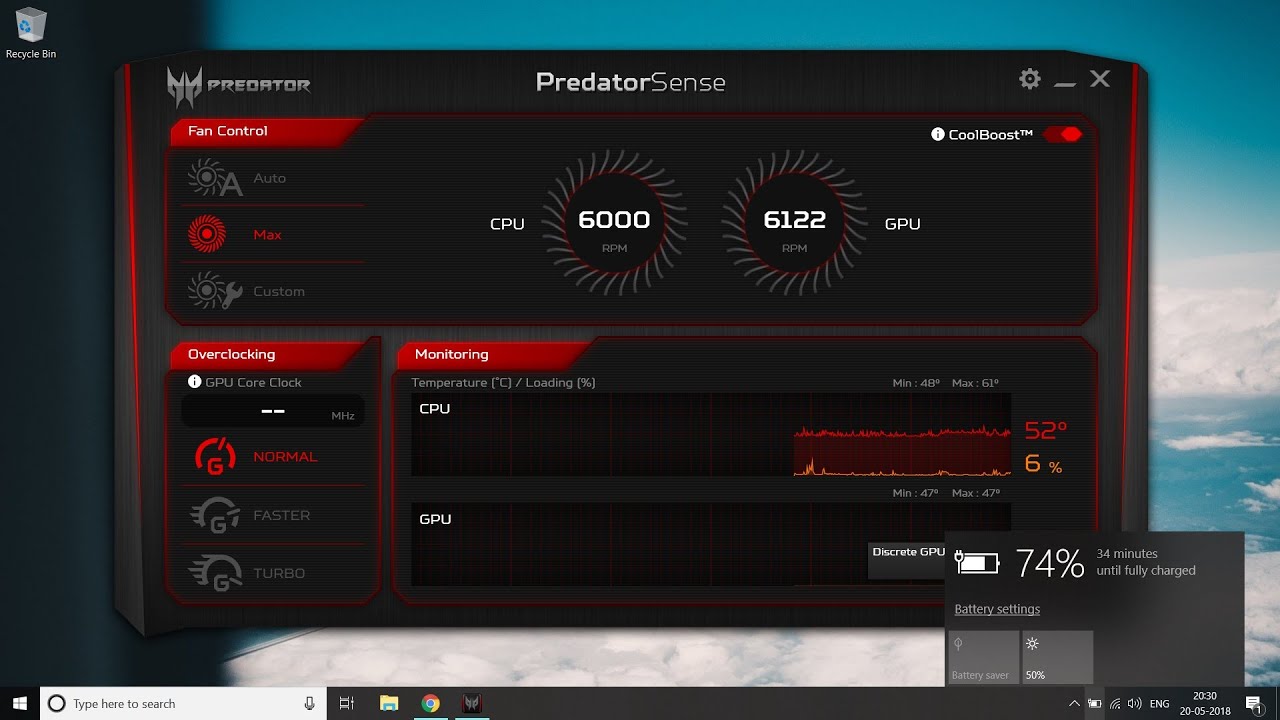
Task: Click the volume speaker tray icon
Action: pyautogui.click(x=1135, y=704)
